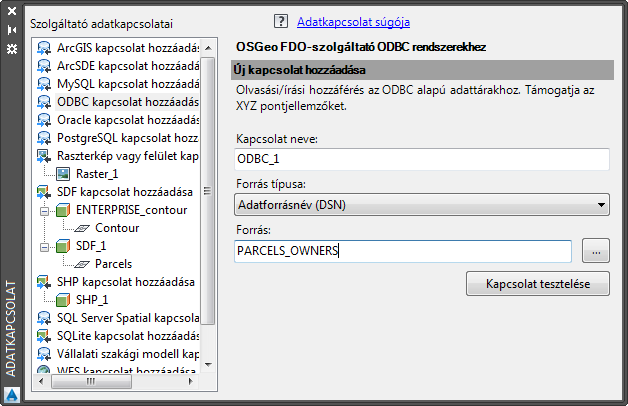Click the SDF_1 cube icon
Viewport: 628px width, 406px height.
pos(63,246)
